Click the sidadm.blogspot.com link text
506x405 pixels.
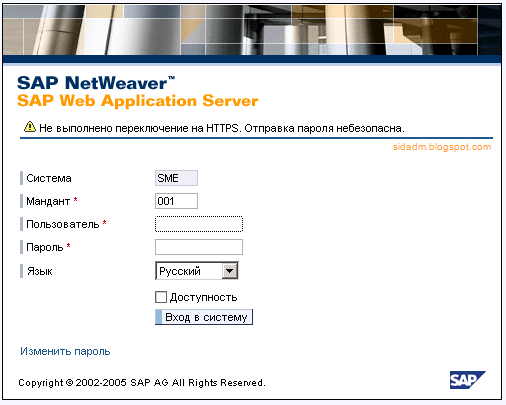[442, 147]
